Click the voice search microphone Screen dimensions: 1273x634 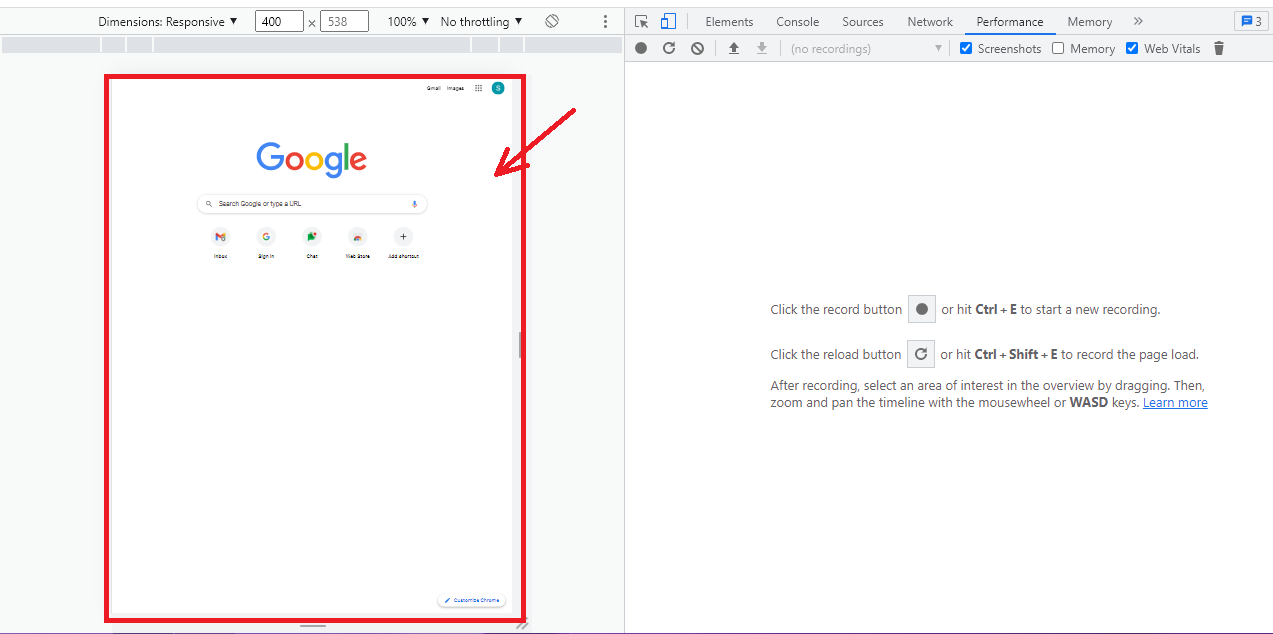[414, 204]
